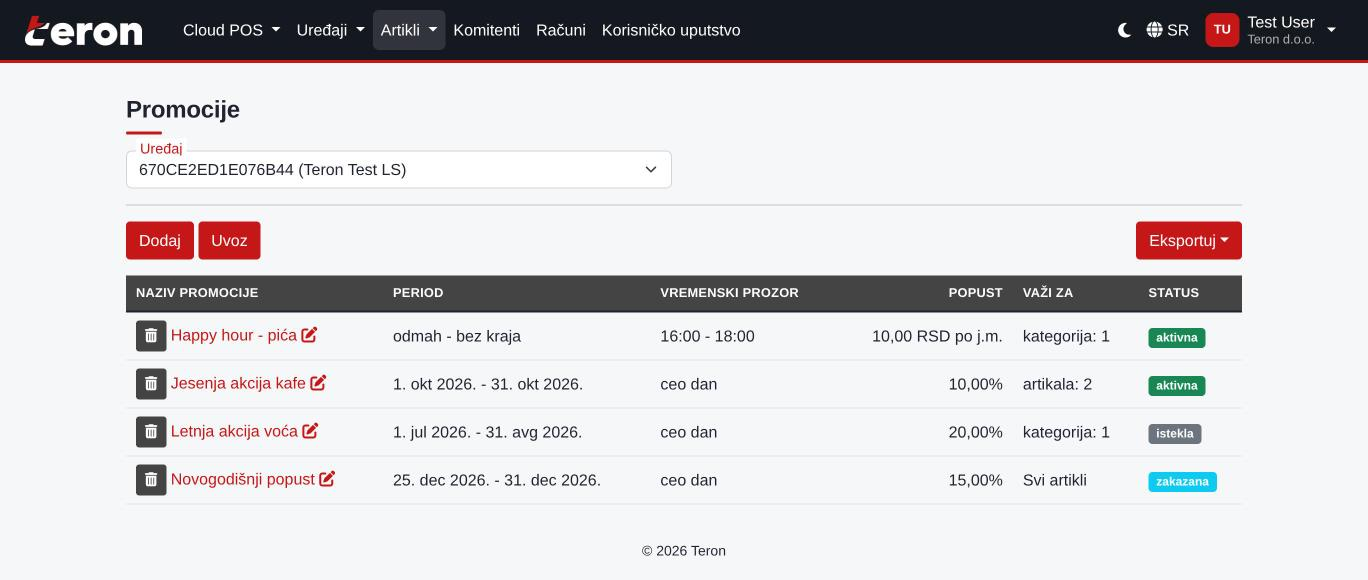Click the '15,00%' discount value
1368x580 pixels.
point(975,480)
